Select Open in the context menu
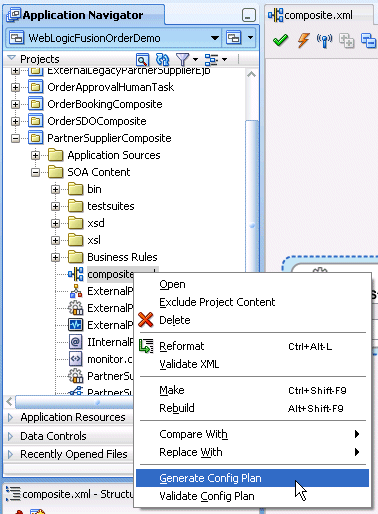This screenshot has height=514, width=378. point(252,284)
